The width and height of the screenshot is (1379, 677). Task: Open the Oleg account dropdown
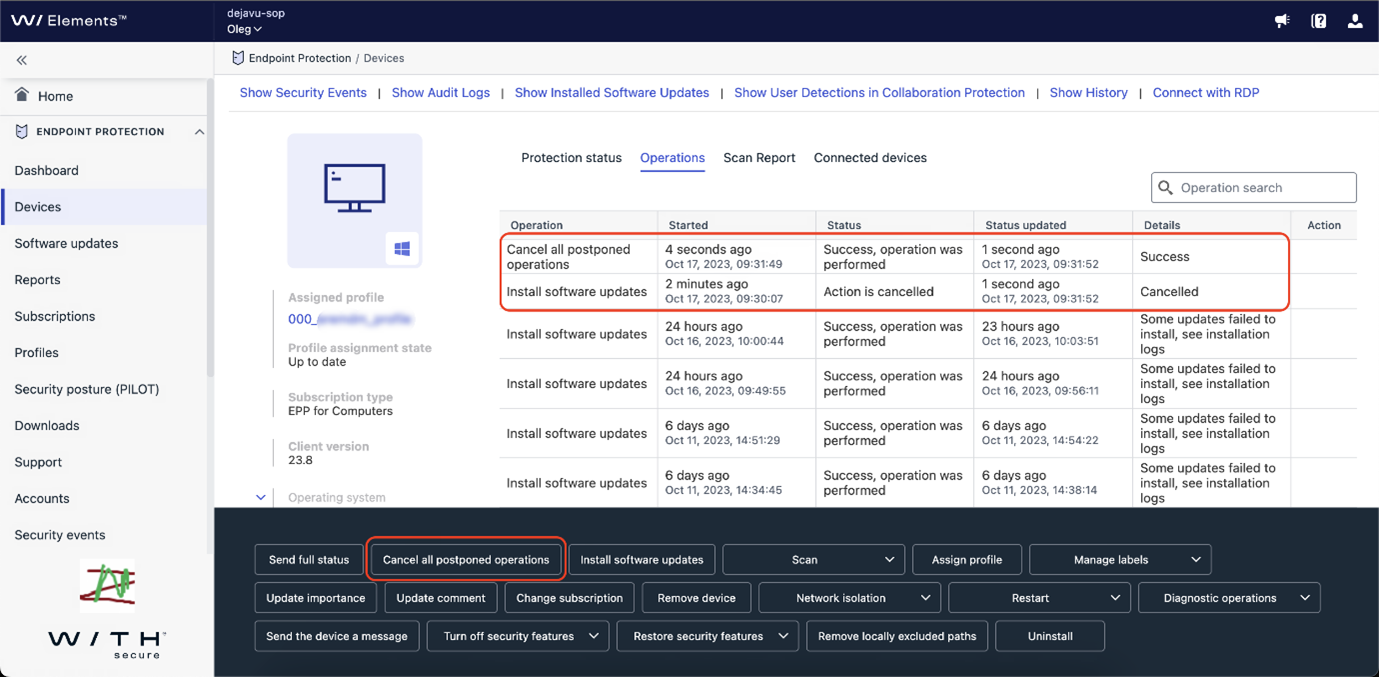[244, 29]
